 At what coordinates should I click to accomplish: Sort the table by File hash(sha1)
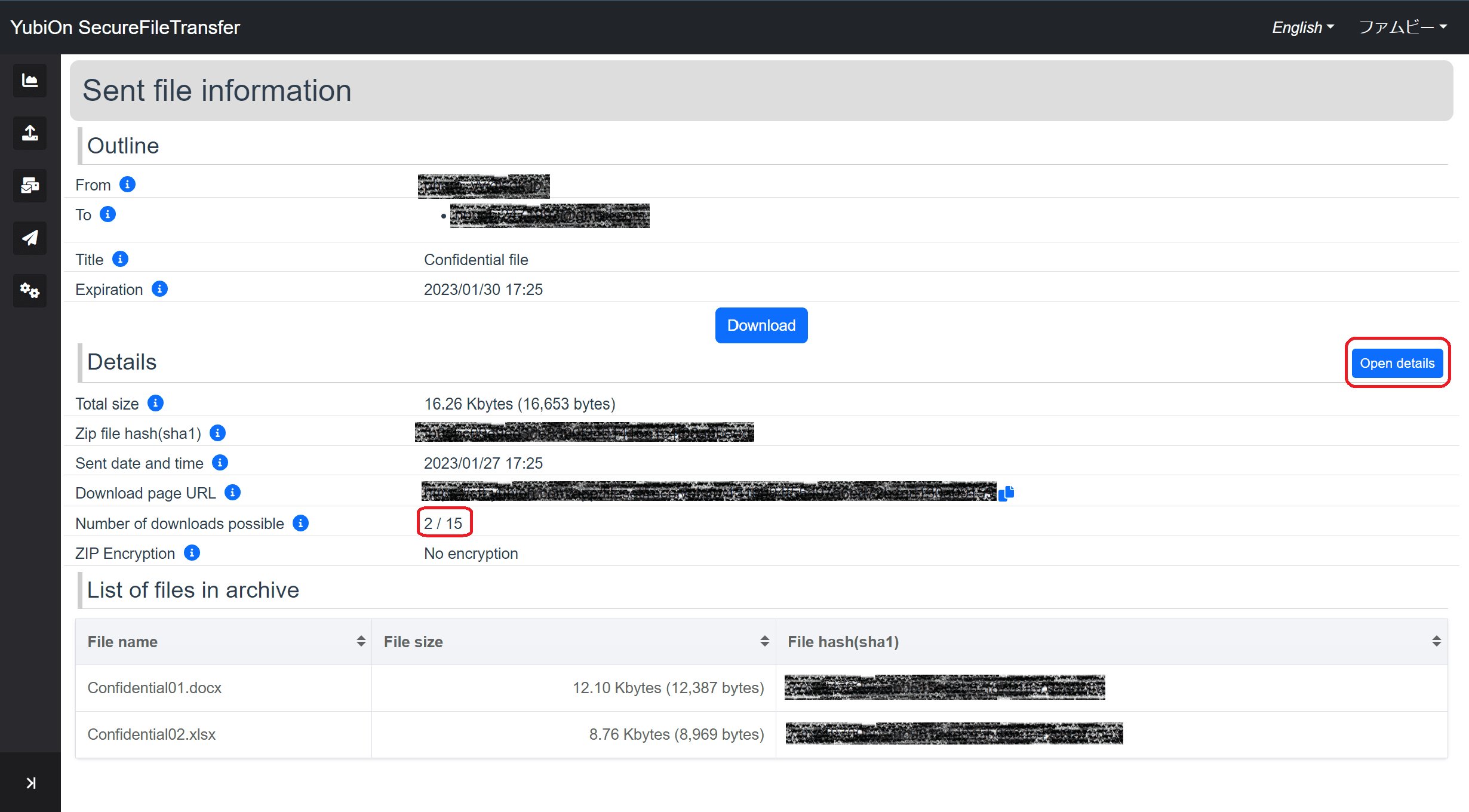[1112, 642]
